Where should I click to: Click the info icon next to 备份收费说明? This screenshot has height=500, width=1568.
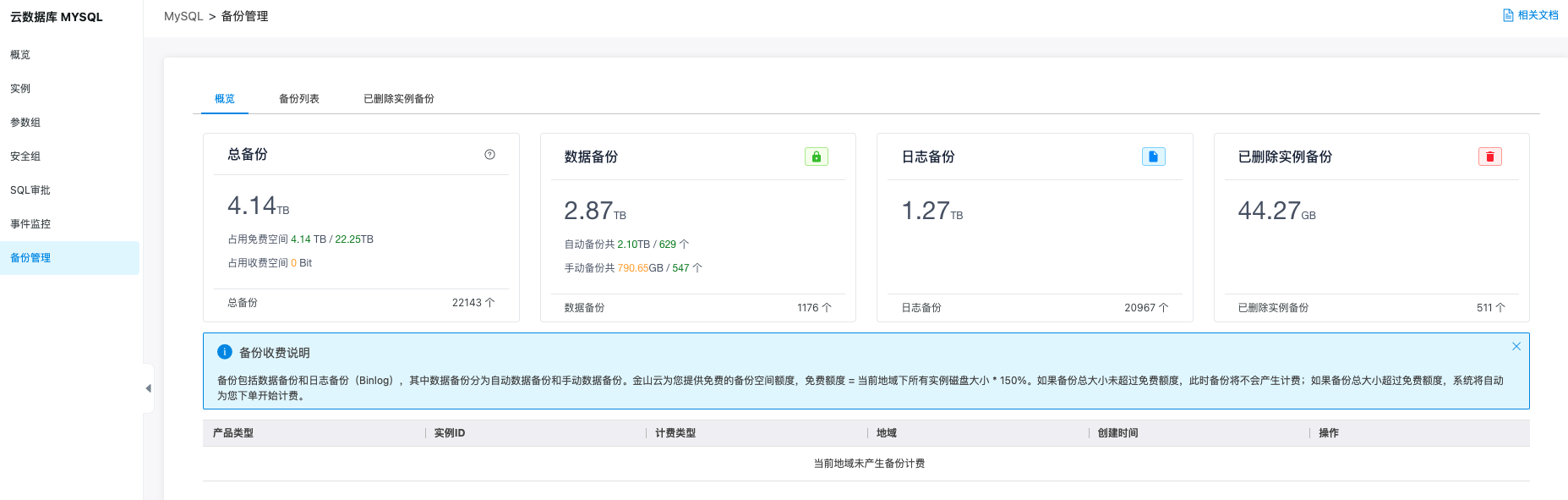pyautogui.click(x=225, y=352)
